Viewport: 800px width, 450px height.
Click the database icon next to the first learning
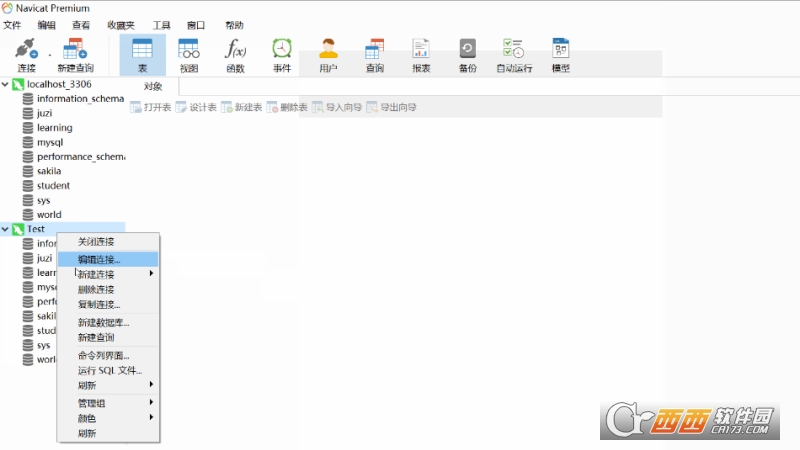click(28, 128)
